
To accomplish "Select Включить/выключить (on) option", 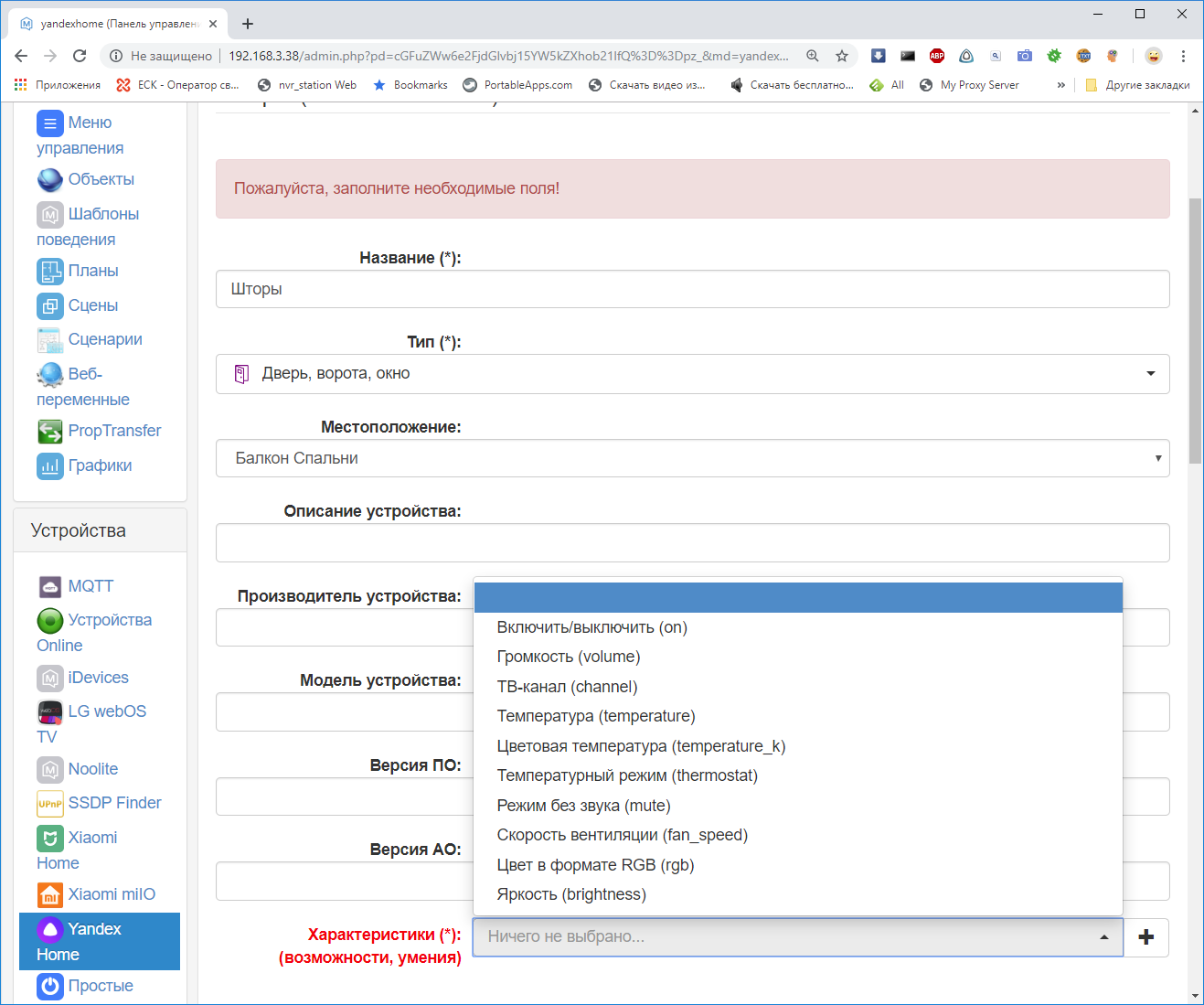I will tap(798, 627).
